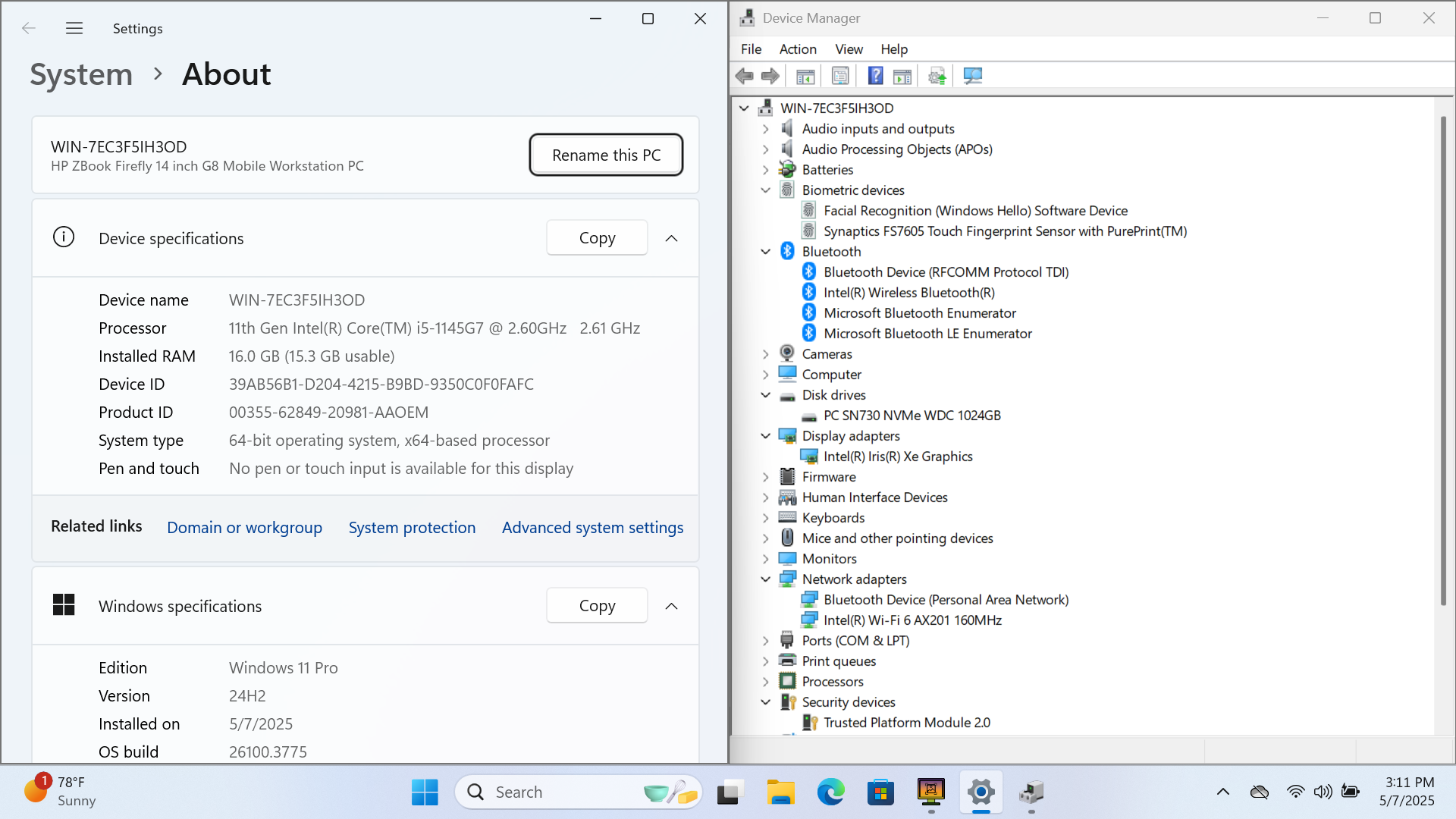Viewport: 1456px width, 819px height.
Task: Launch Microsoft Edge from the taskbar
Action: click(x=830, y=792)
